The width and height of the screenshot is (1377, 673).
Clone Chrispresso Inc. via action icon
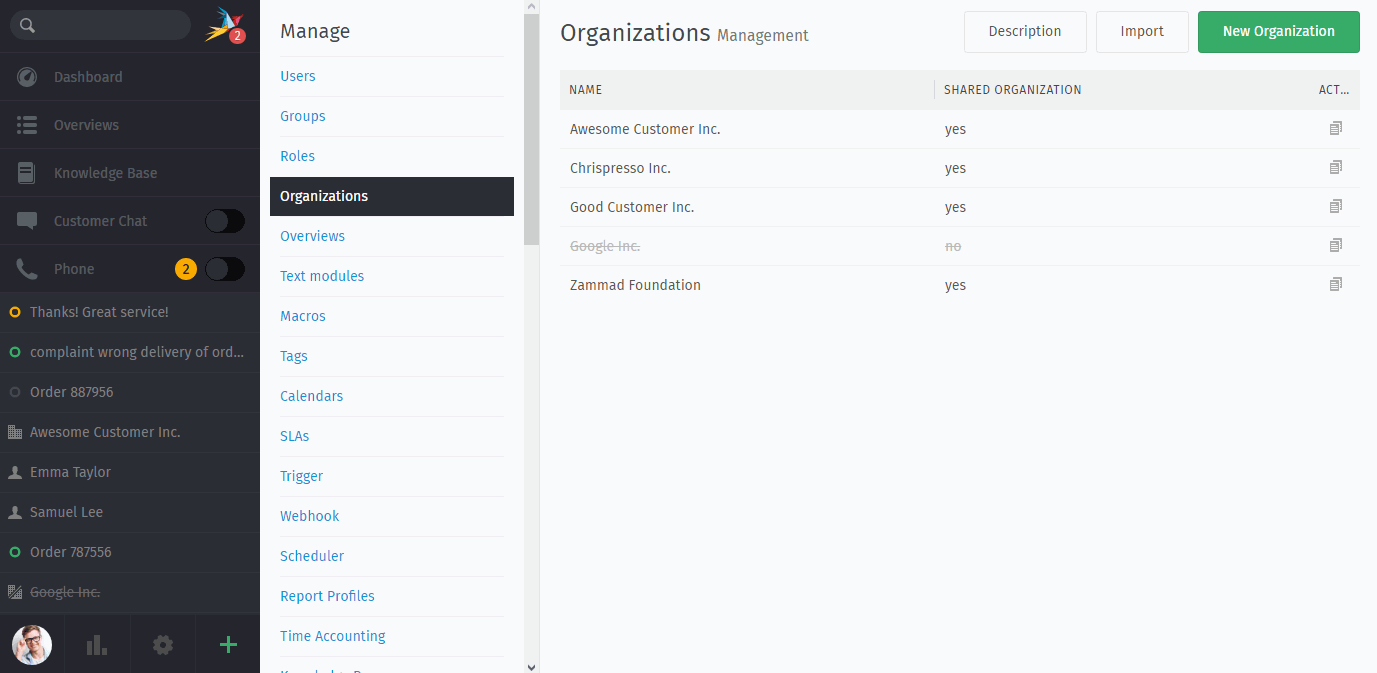tap(1336, 167)
